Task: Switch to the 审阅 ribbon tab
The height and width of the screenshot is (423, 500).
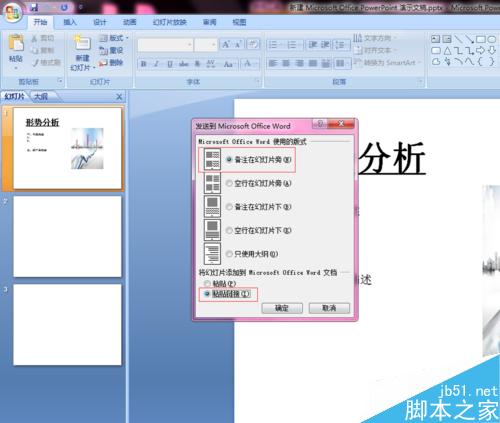Action: (x=210, y=22)
